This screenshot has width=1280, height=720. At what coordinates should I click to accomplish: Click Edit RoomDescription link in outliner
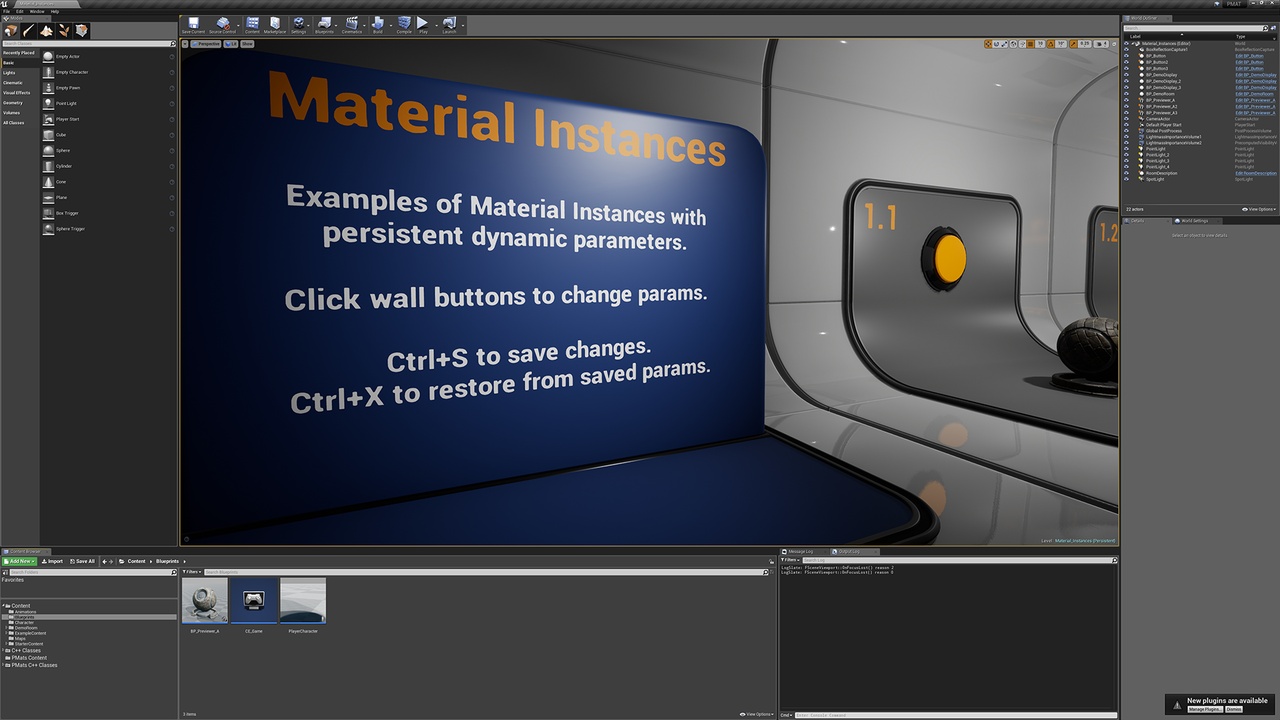(x=1256, y=174)
